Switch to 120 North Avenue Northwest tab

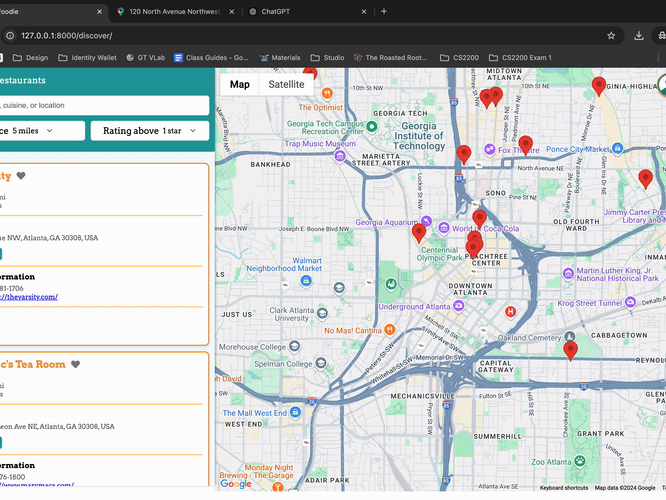[175, 12]
